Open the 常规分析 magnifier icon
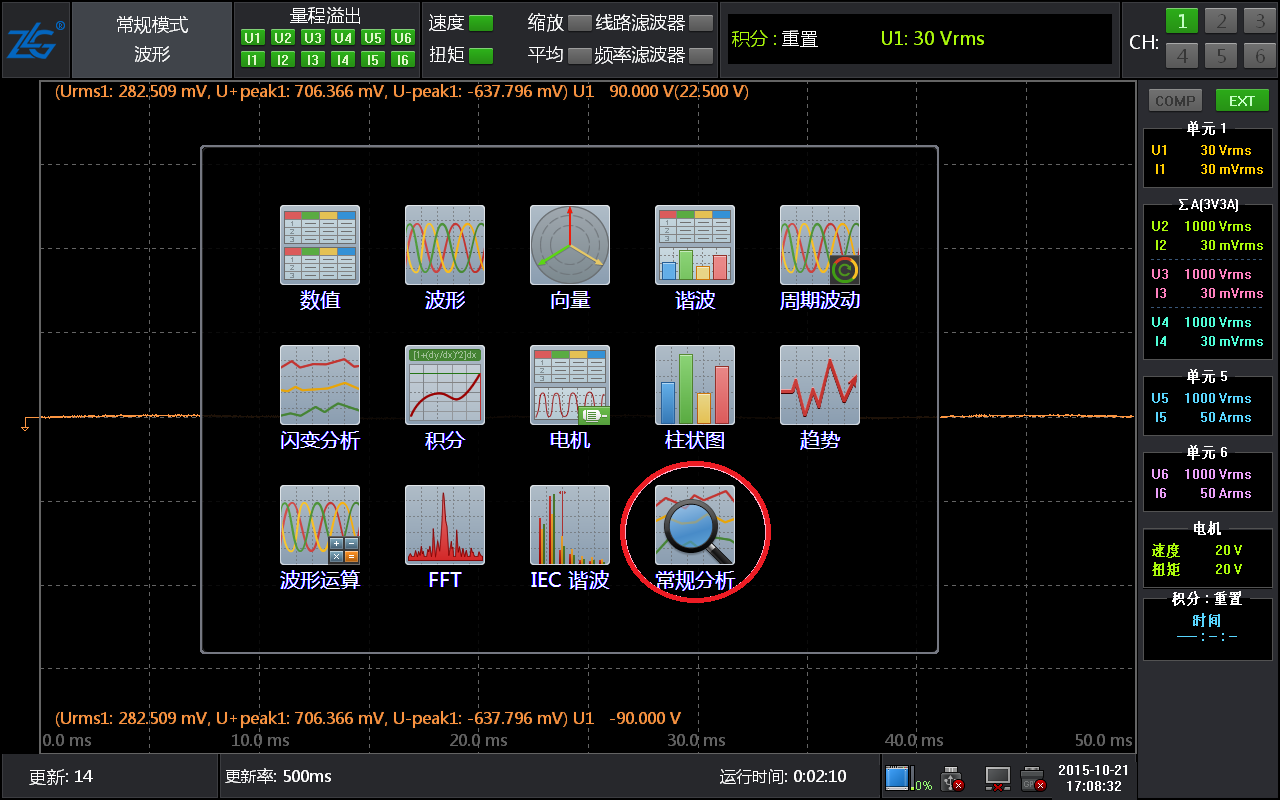 click(x=695, y=526)
